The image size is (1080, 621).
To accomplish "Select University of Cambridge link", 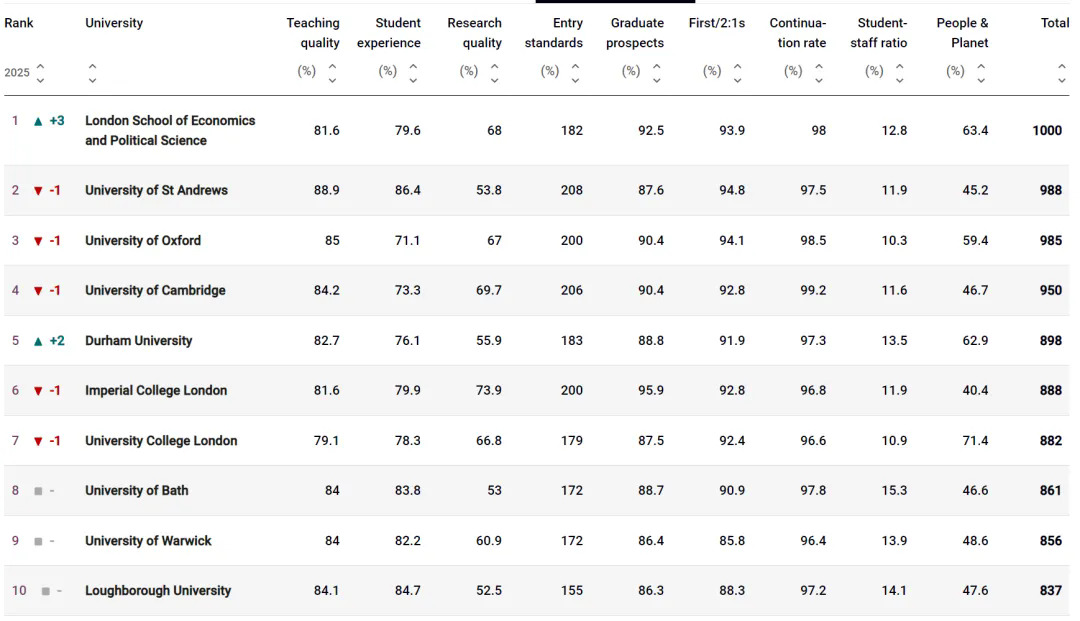I will tap(155, 290).
